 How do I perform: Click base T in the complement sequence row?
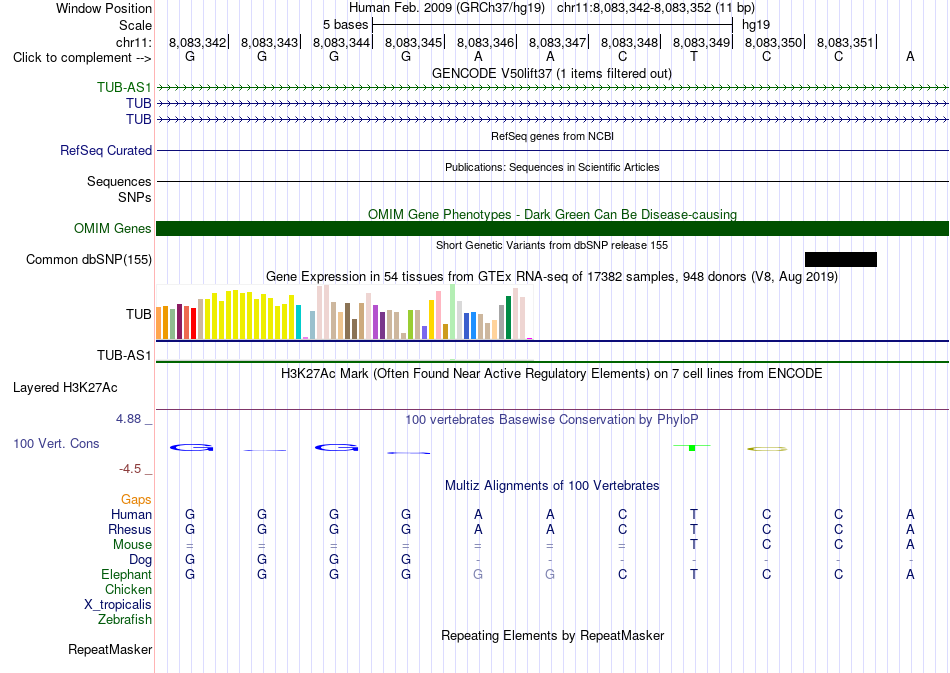(694, 56)
